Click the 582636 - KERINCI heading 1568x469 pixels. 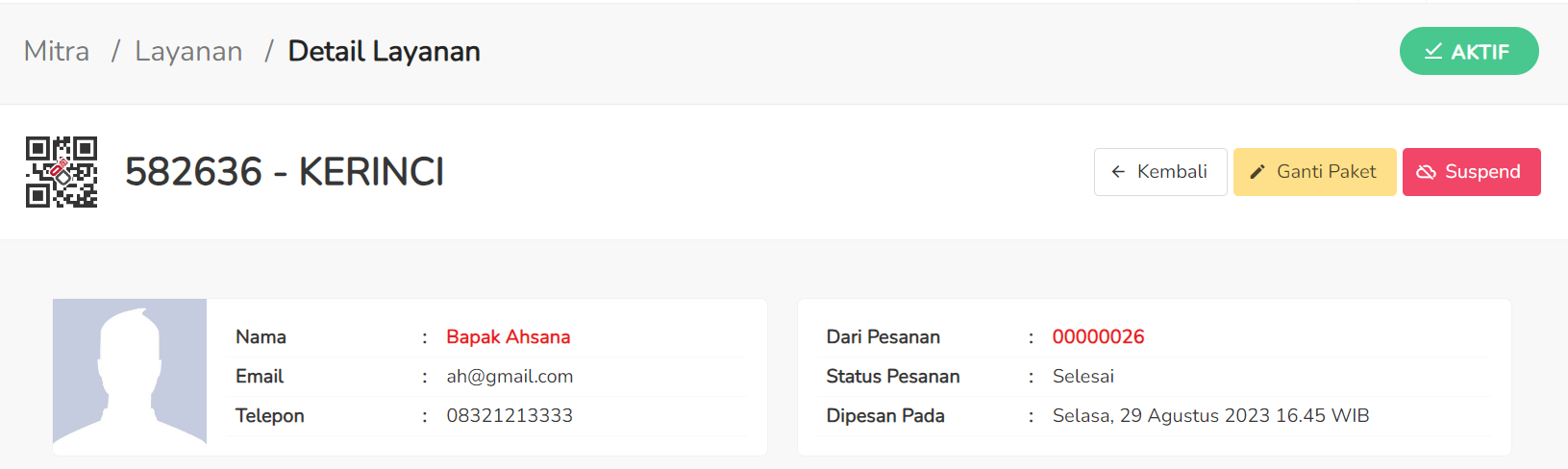pyautogui.click(x=285, y=172)
